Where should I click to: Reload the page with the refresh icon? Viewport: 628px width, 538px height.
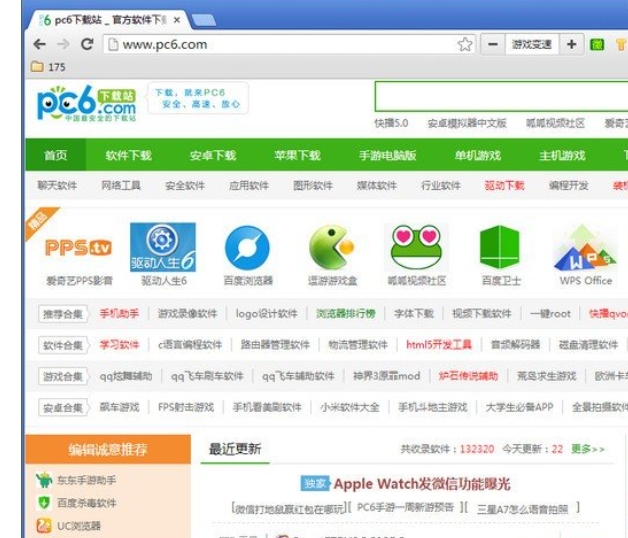pyautogui.click(x=87, y=44)
